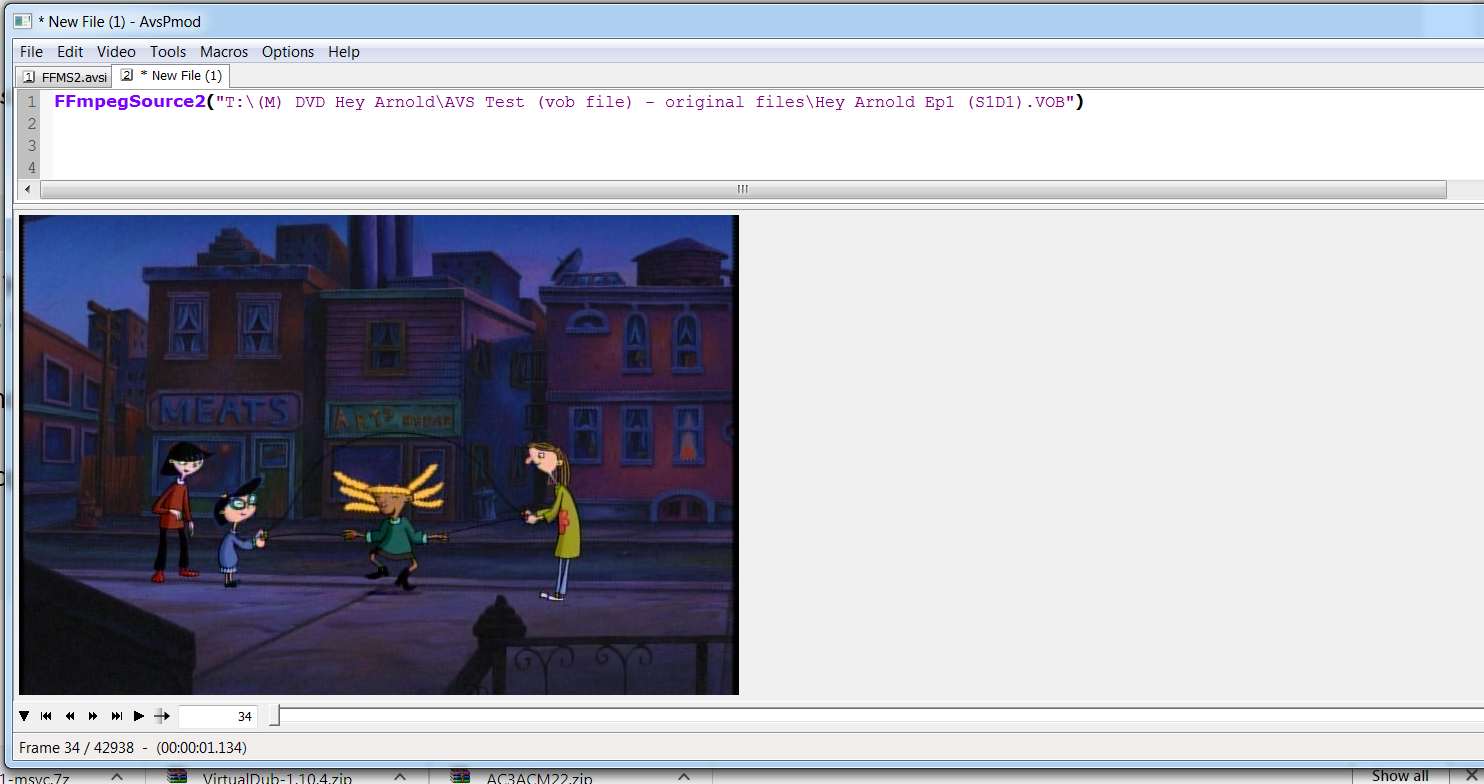Jump to previous bookmark with skip-back button
This screenshot has width=1484, height=784.
46,716
